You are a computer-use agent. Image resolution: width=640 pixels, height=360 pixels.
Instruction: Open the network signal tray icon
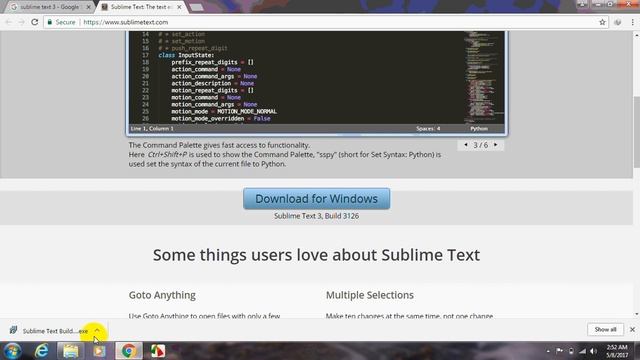point(582,351)
